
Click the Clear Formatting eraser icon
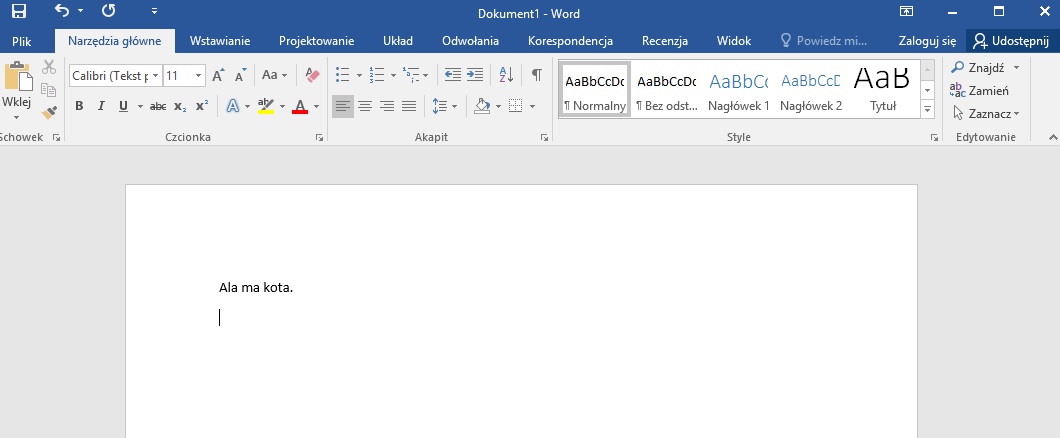coord(312,75)
